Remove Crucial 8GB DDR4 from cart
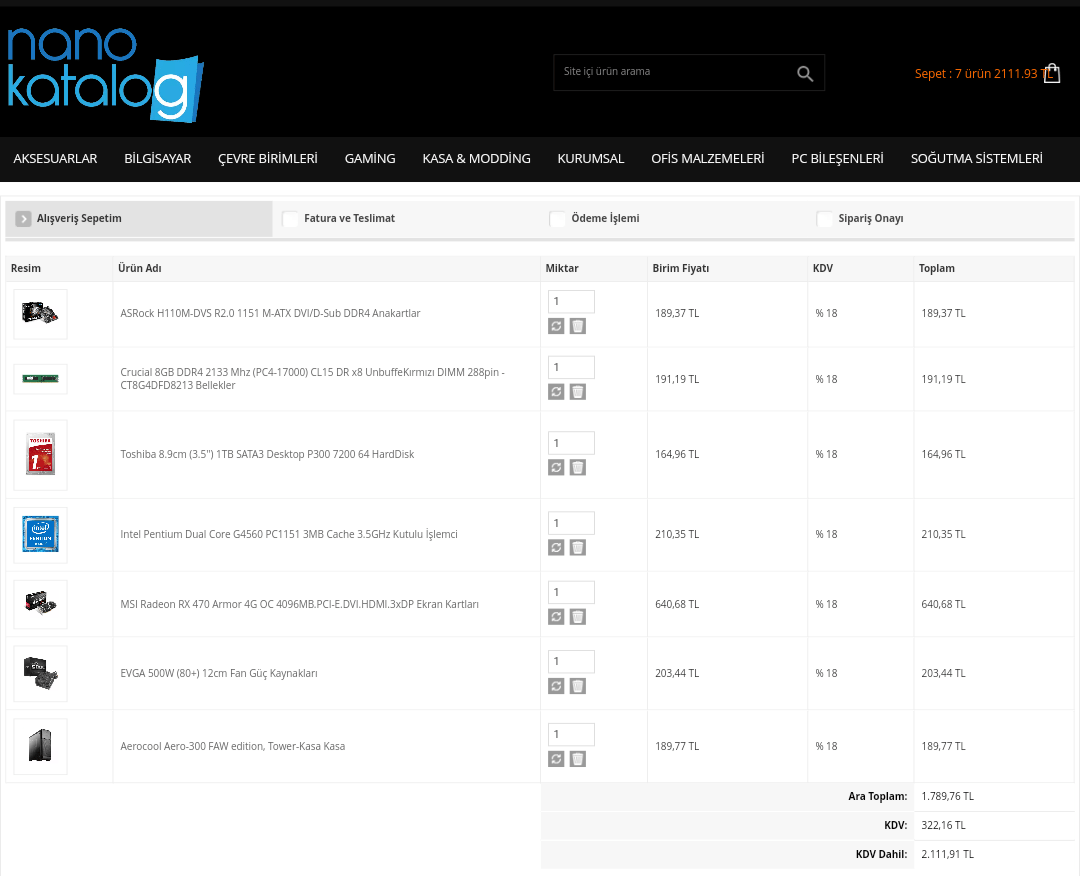This screenshot has width=1080, height=876. point(578,392)
